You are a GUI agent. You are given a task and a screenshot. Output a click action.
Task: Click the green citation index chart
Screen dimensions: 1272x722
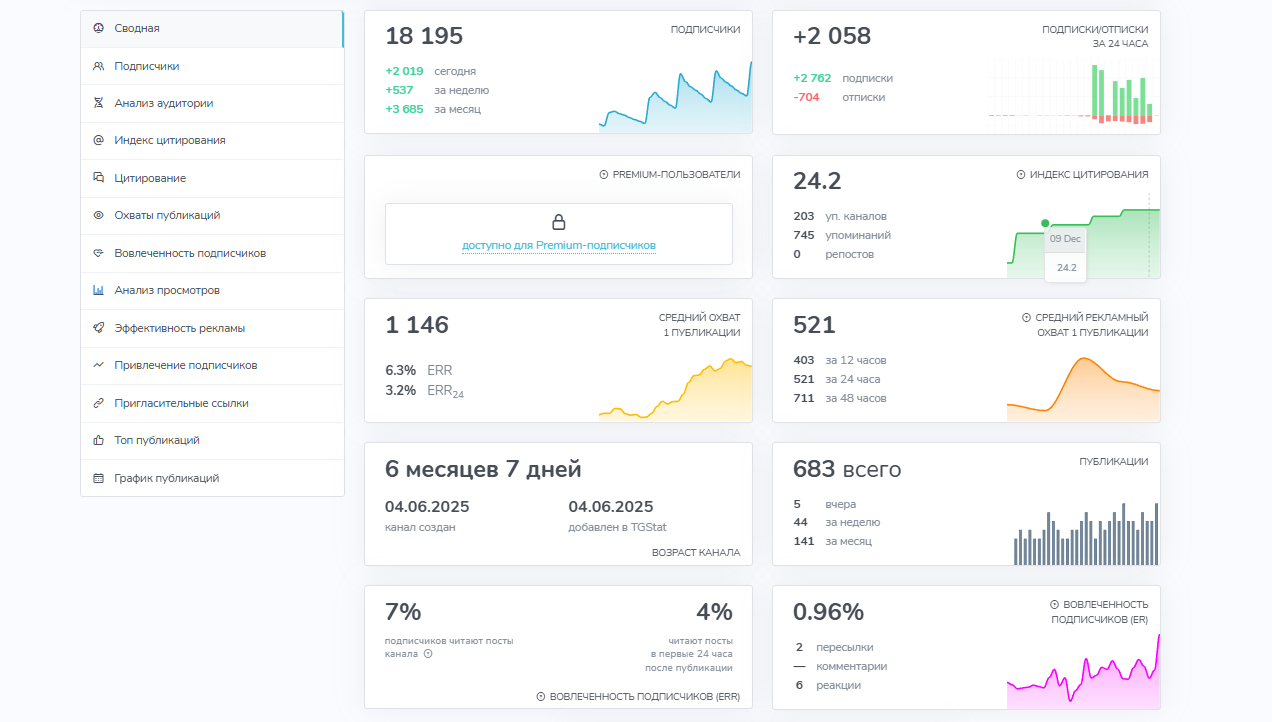[x=1083, y=243]
